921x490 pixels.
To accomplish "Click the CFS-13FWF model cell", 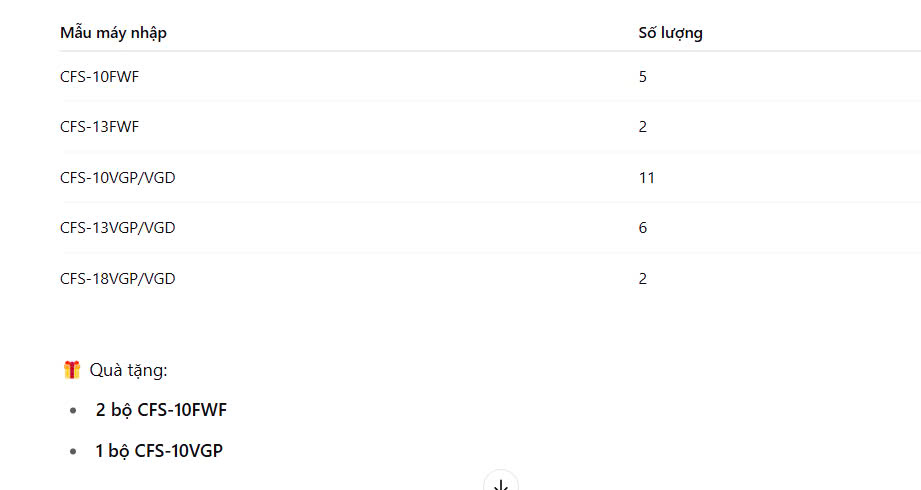I will click(99, 127).
